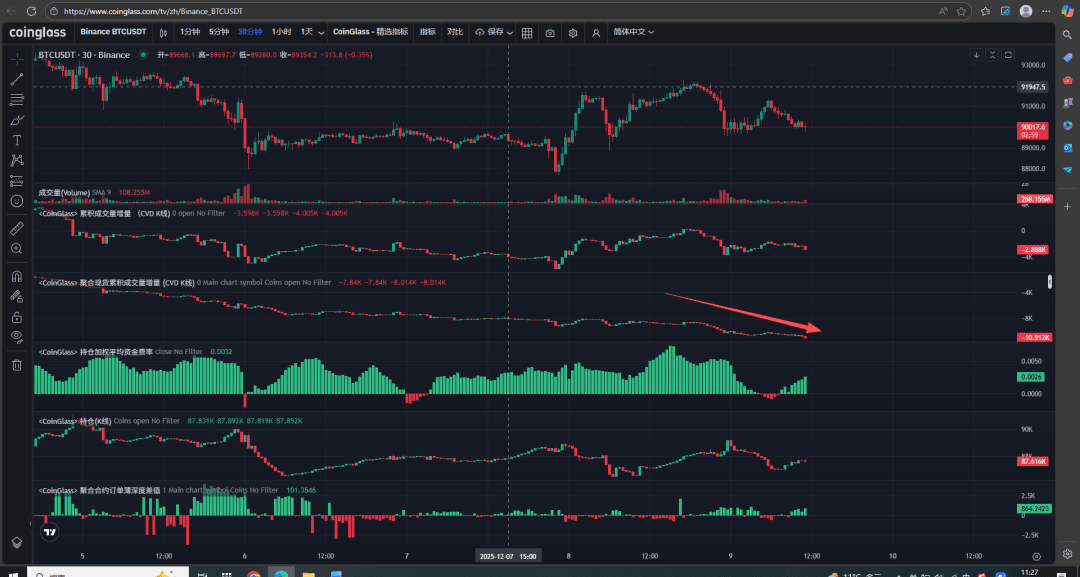Open the 指标 indicators dialog

(x=428, y=32)
